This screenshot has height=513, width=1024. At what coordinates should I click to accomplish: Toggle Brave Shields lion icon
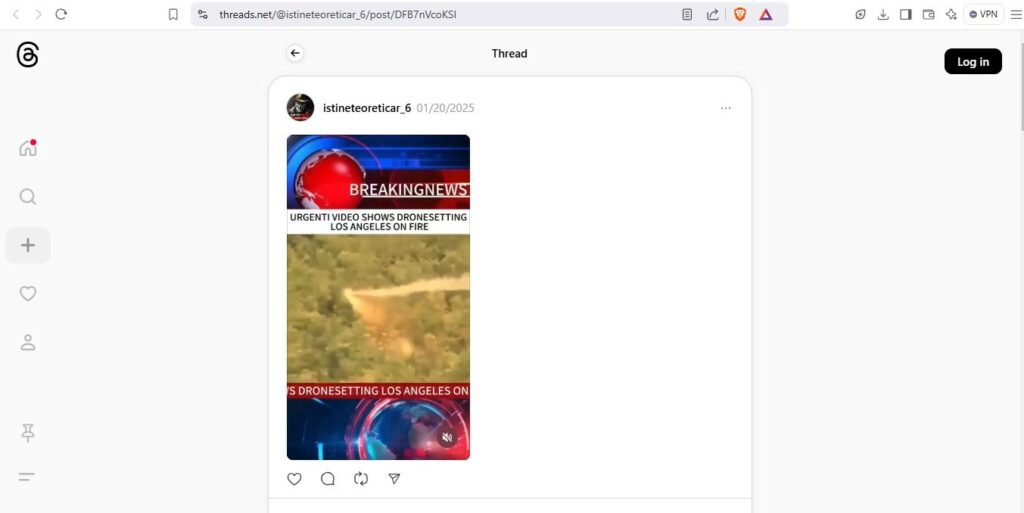point(740,14)
